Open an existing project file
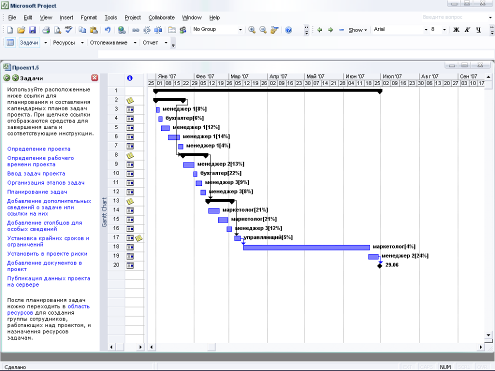Screen dimensions: 495x371 click(x=21, y=30)
